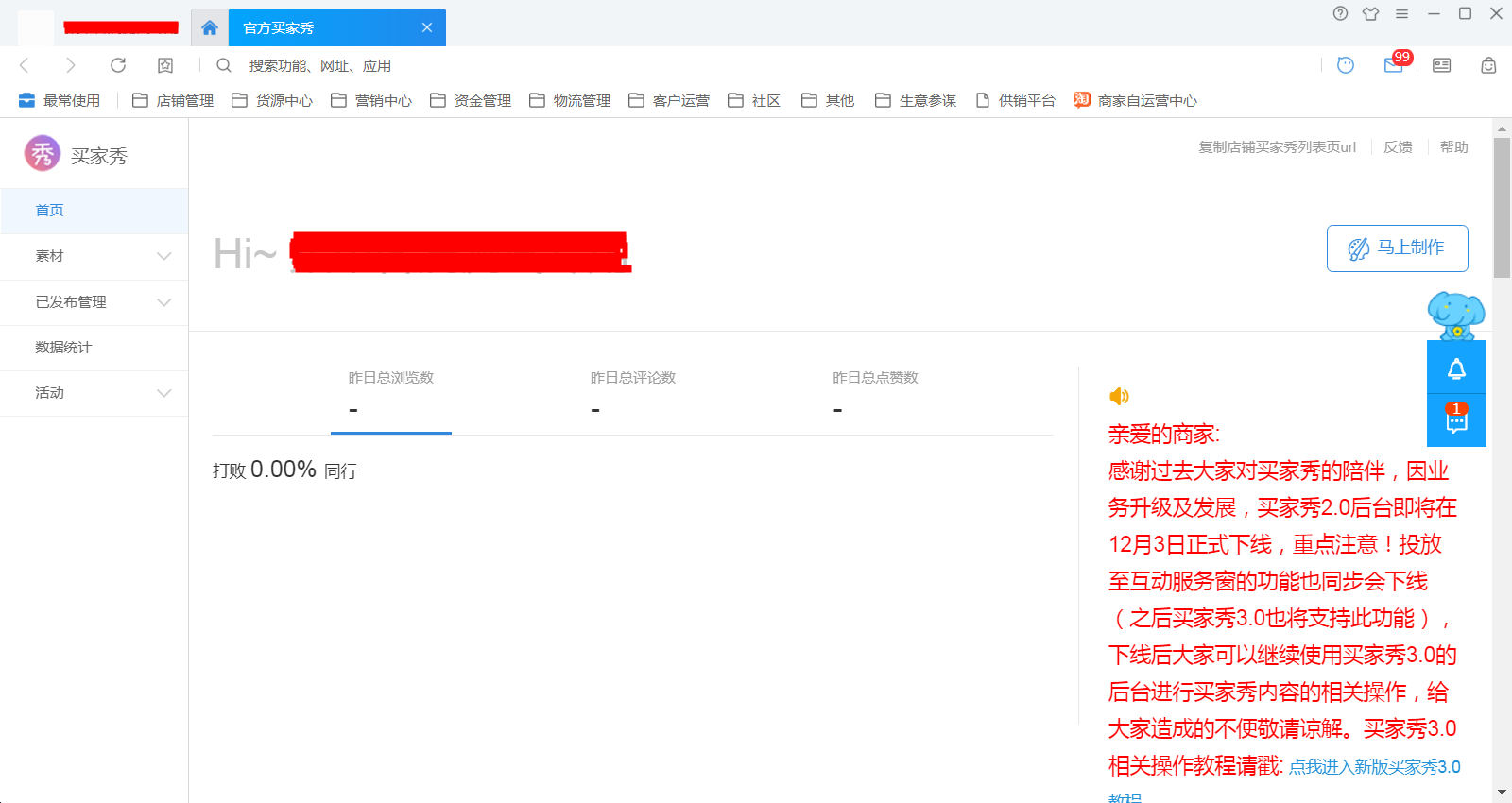Select the 昨日总浏览数 tab

coord(390,394)
